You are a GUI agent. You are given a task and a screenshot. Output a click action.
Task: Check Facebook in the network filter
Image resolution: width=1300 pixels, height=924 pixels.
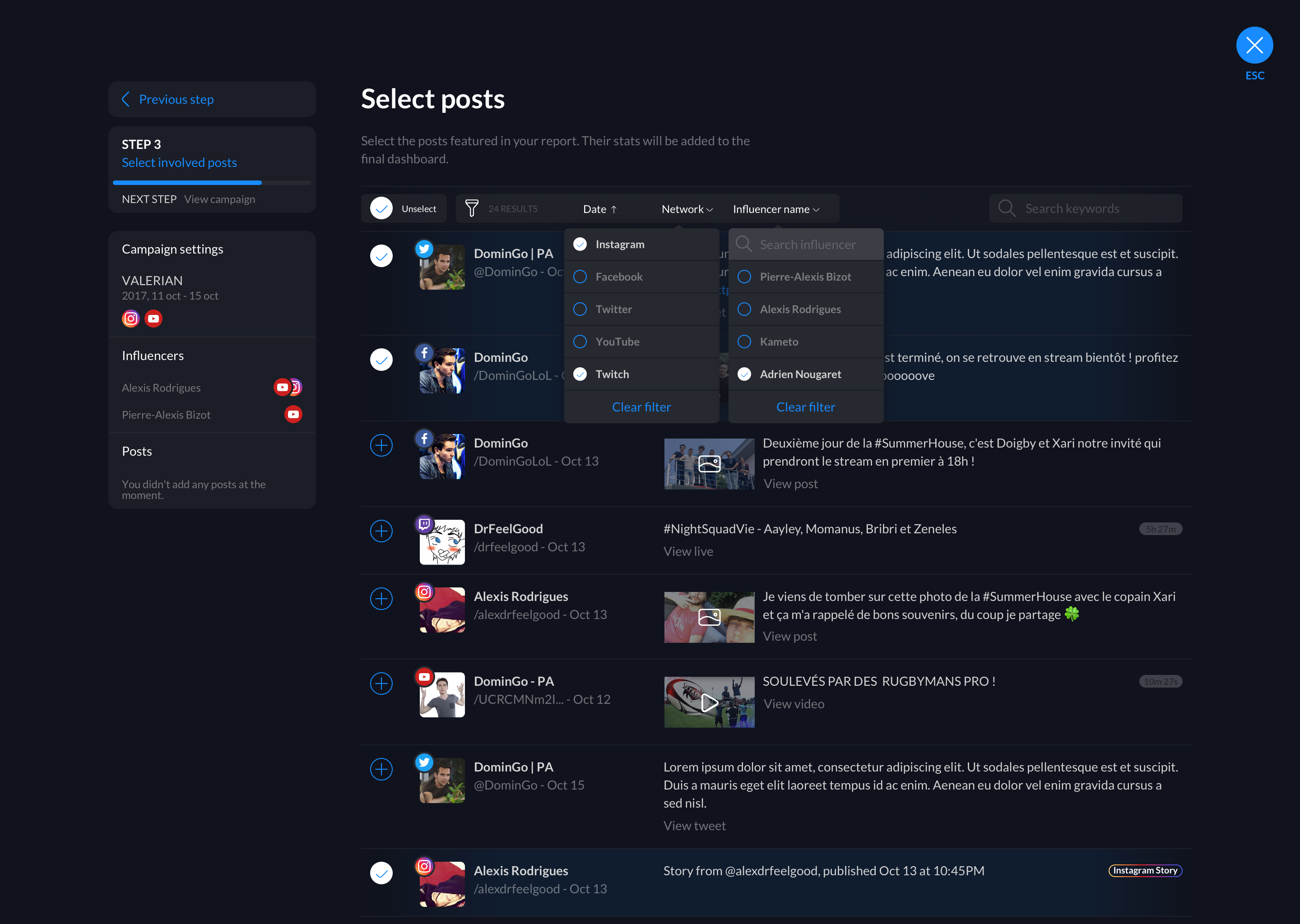580,277
